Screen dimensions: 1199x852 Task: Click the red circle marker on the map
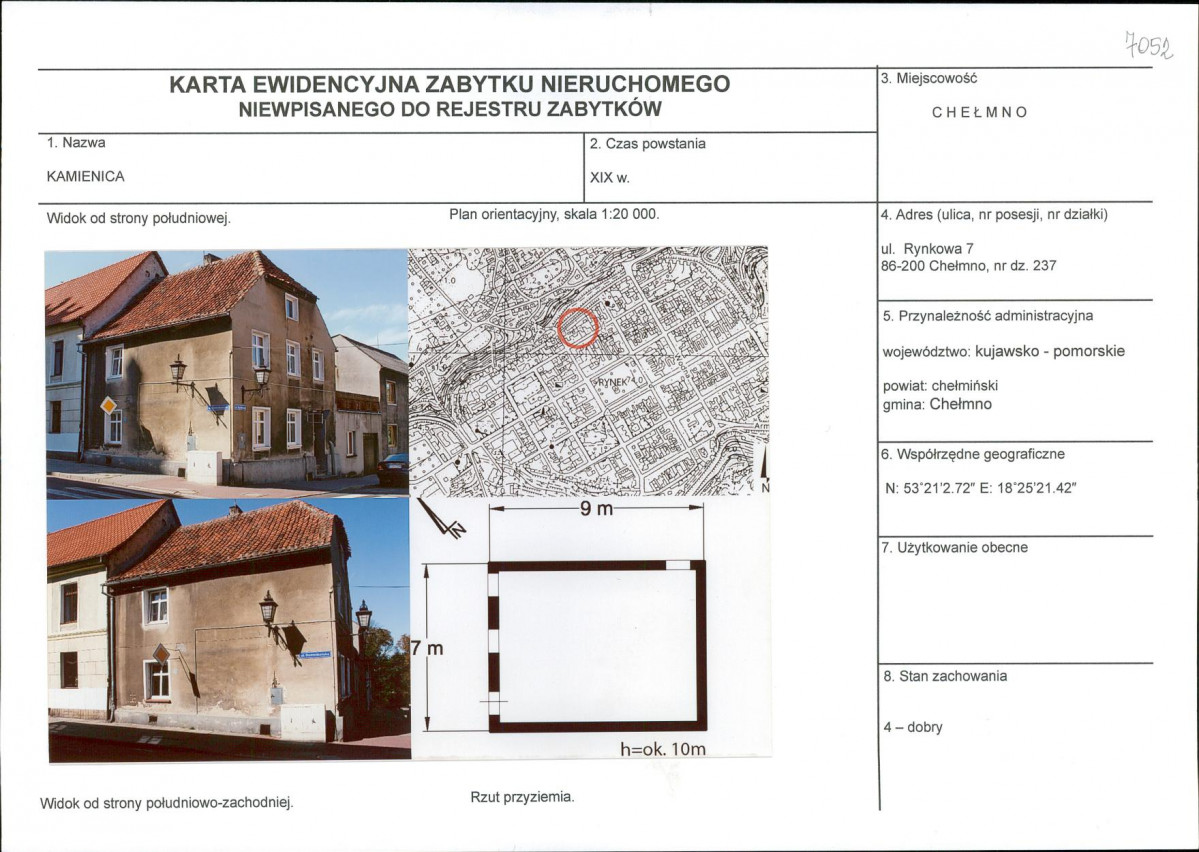click(578, 328)
